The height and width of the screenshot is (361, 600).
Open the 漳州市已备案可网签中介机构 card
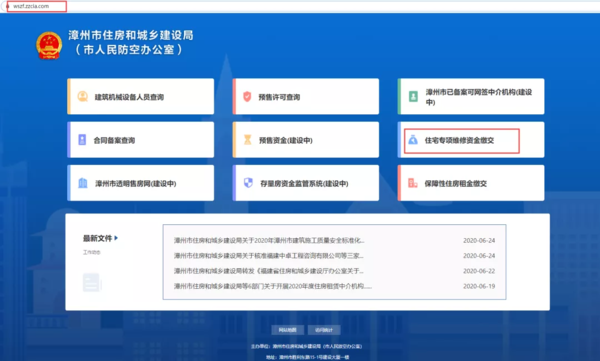(x=471, y=96)
